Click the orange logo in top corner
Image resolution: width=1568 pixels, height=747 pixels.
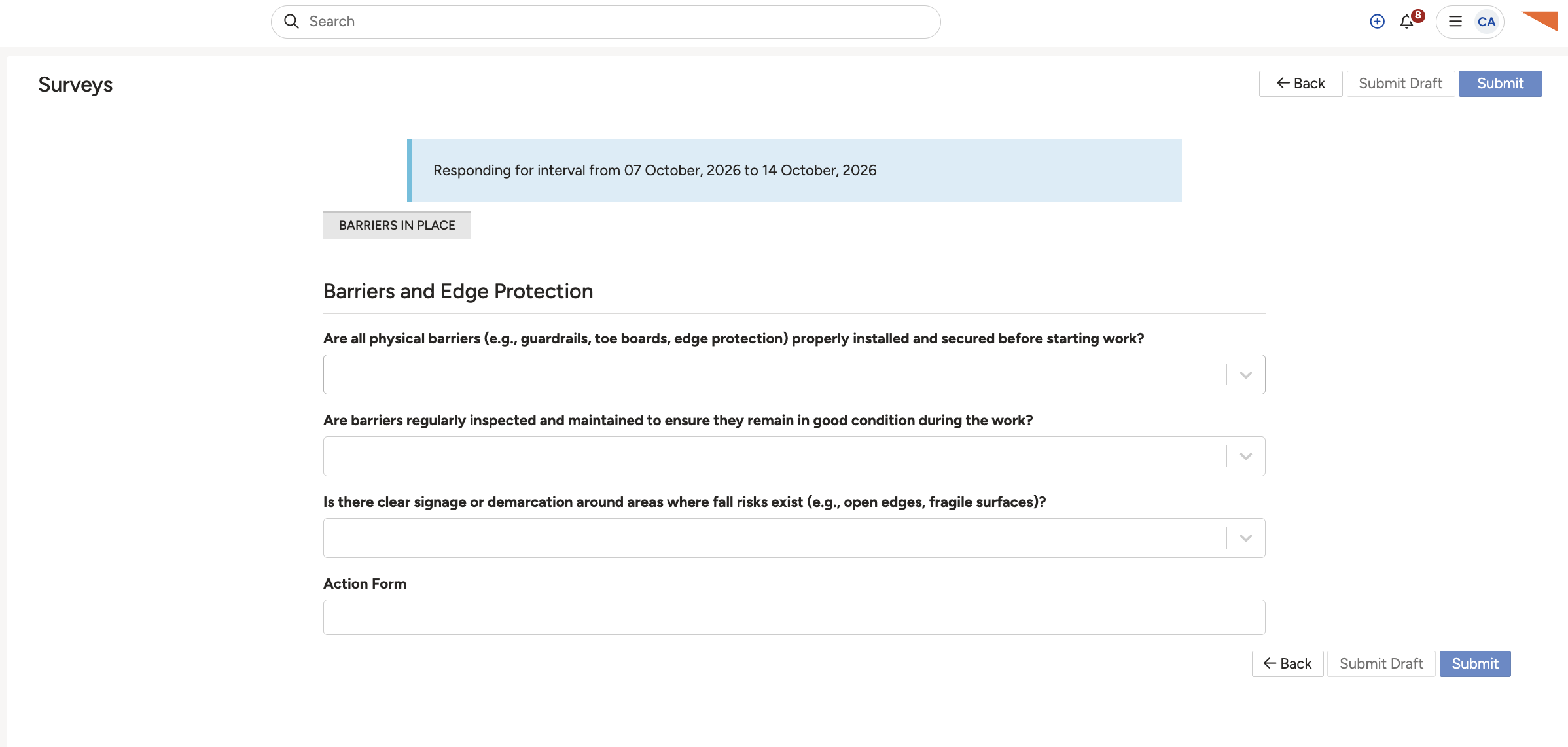tap(1539, 21)
